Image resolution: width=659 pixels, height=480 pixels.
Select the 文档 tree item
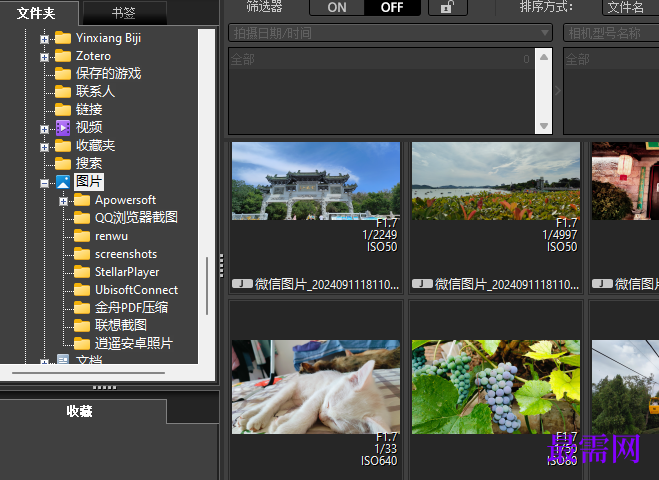click(x=89, y=360)
